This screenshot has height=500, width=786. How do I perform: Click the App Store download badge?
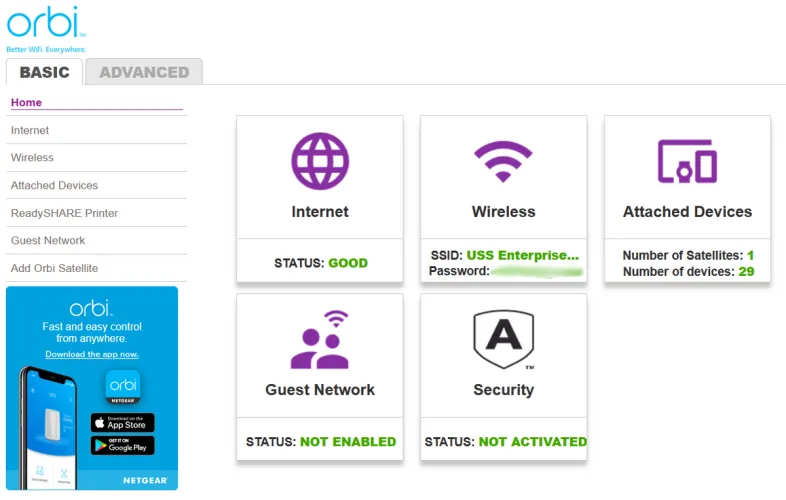pyautogui.click(x=123, y=422)
